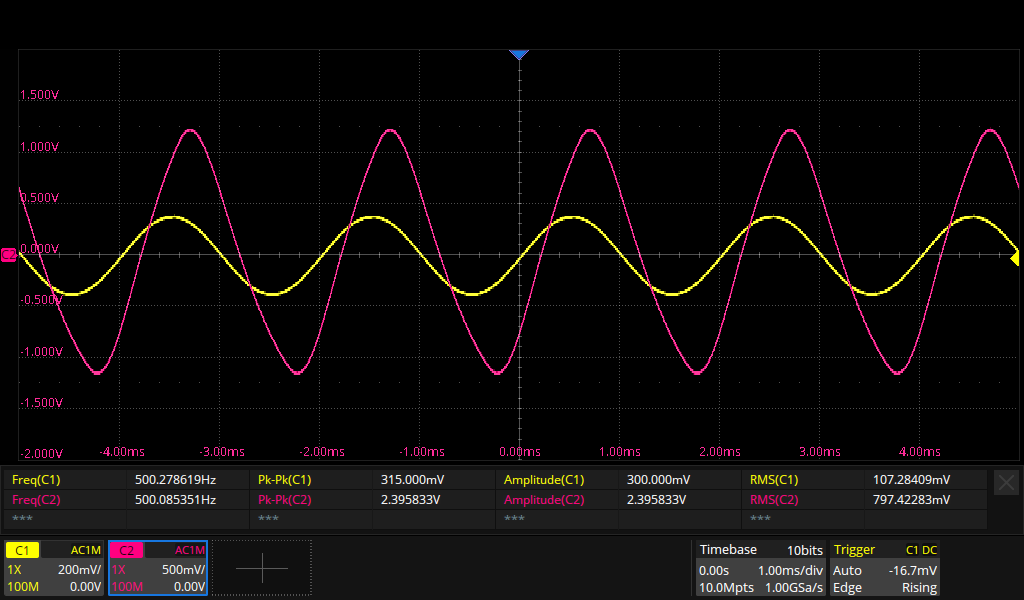The width and height of the screenshot is (1024, 600).
Task: Toggle the pink C2 channel label
Action: pos(127,550)
